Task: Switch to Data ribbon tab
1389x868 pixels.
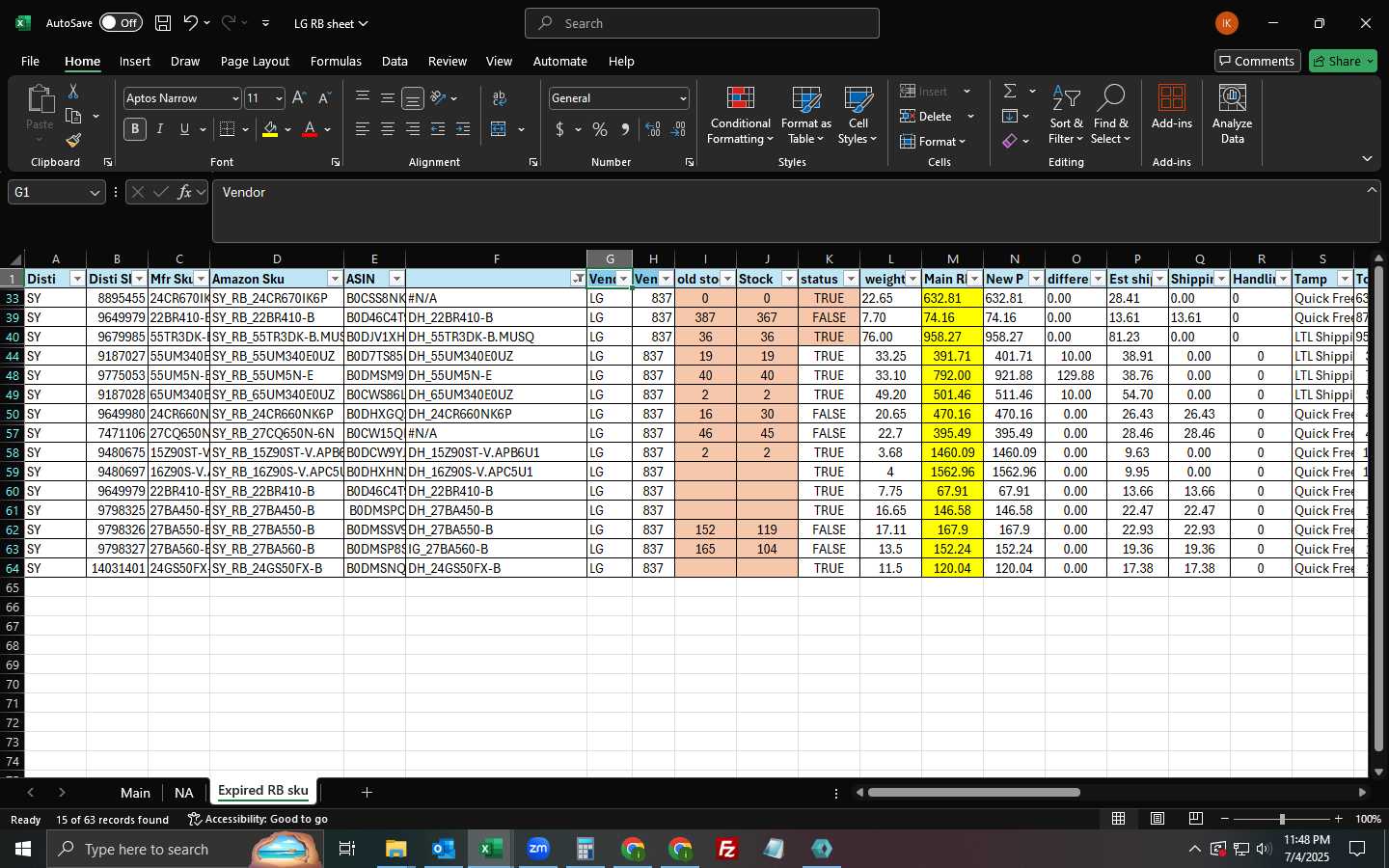Action: tap(395, 61)
